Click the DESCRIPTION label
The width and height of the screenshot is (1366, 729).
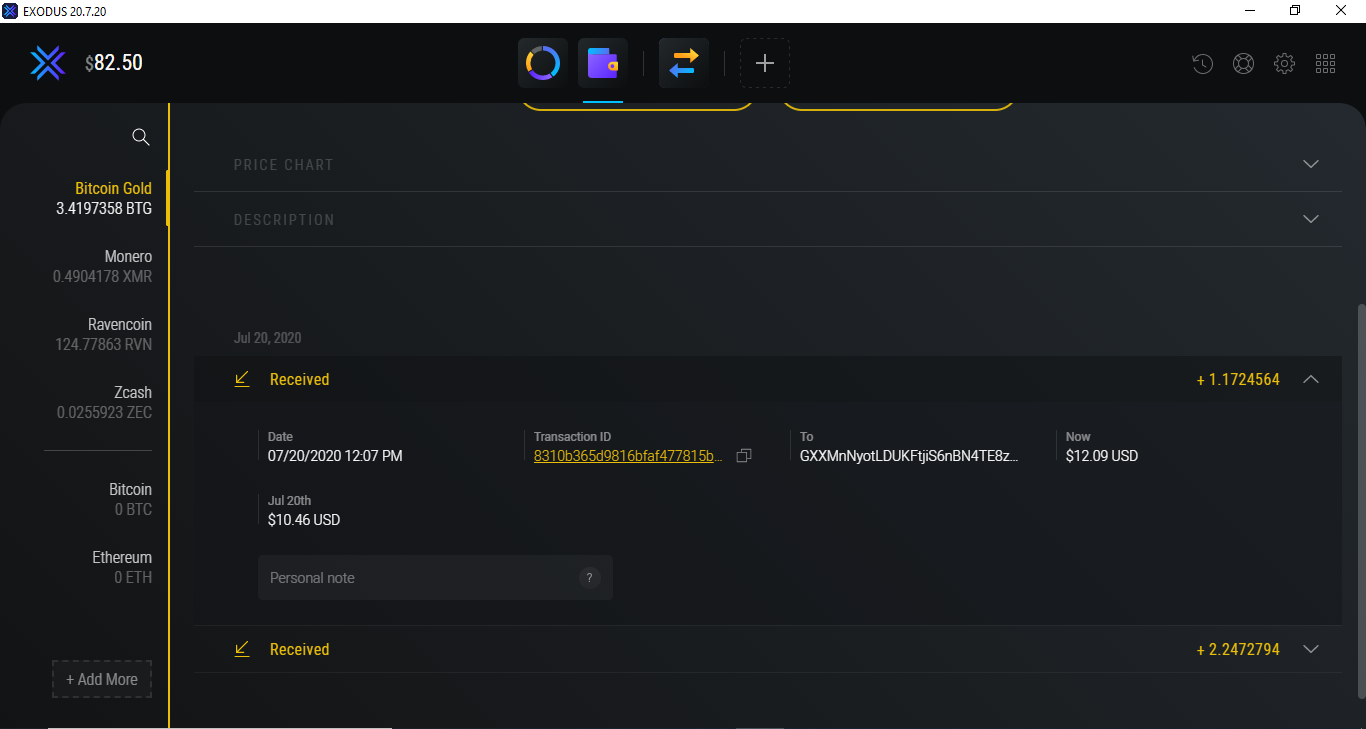pos(284,219)
